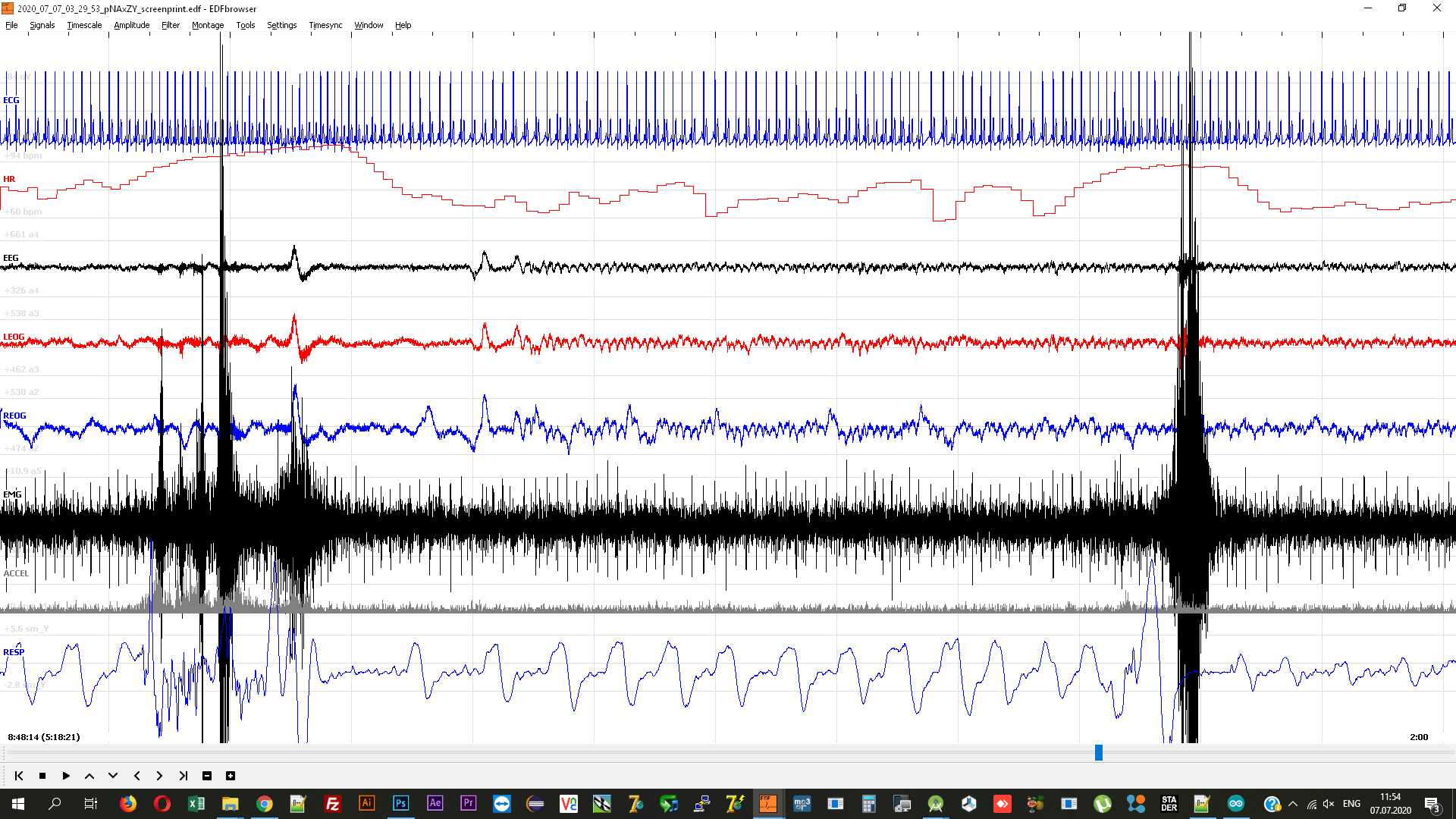Jump to the end of the recording
The width and height of the screenshot is (1456, 819).
pos(183,776)
